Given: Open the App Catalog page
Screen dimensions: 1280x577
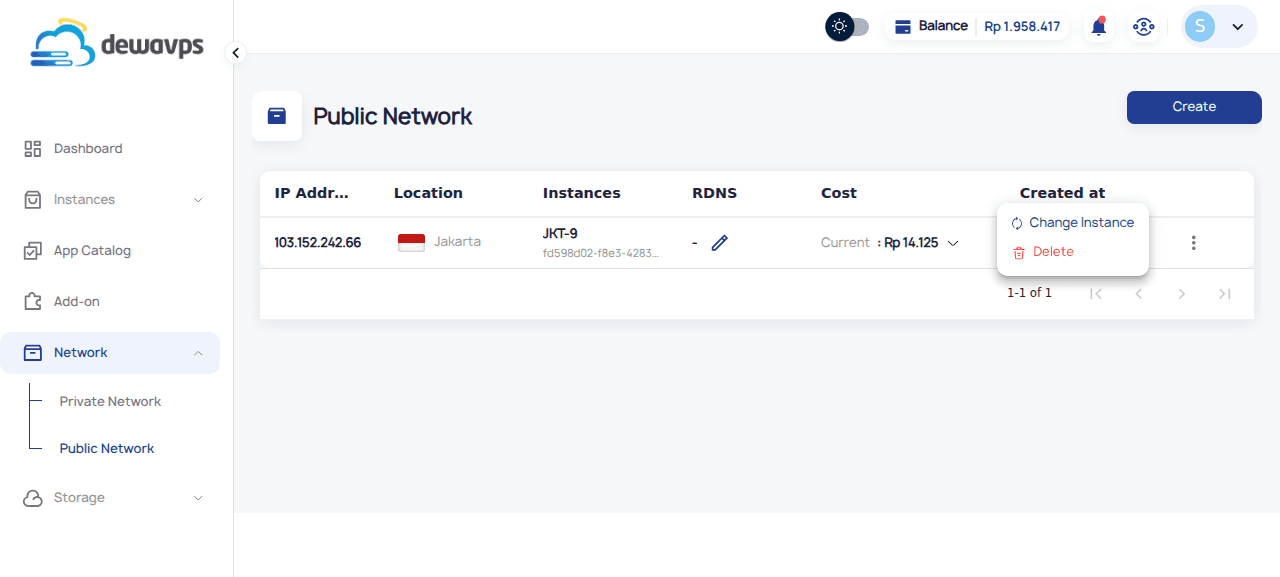Looking at the screenshot, I should pos(92,251).
